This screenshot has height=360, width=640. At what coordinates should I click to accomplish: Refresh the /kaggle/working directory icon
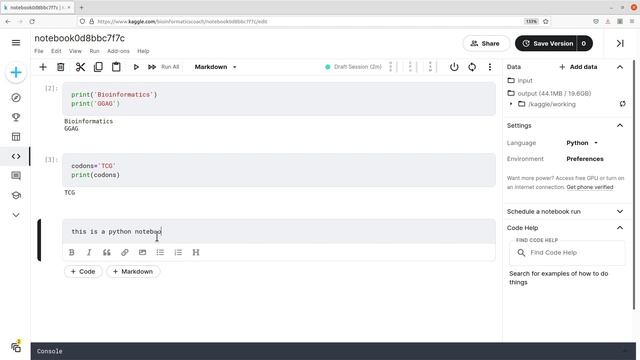point(622,104)
